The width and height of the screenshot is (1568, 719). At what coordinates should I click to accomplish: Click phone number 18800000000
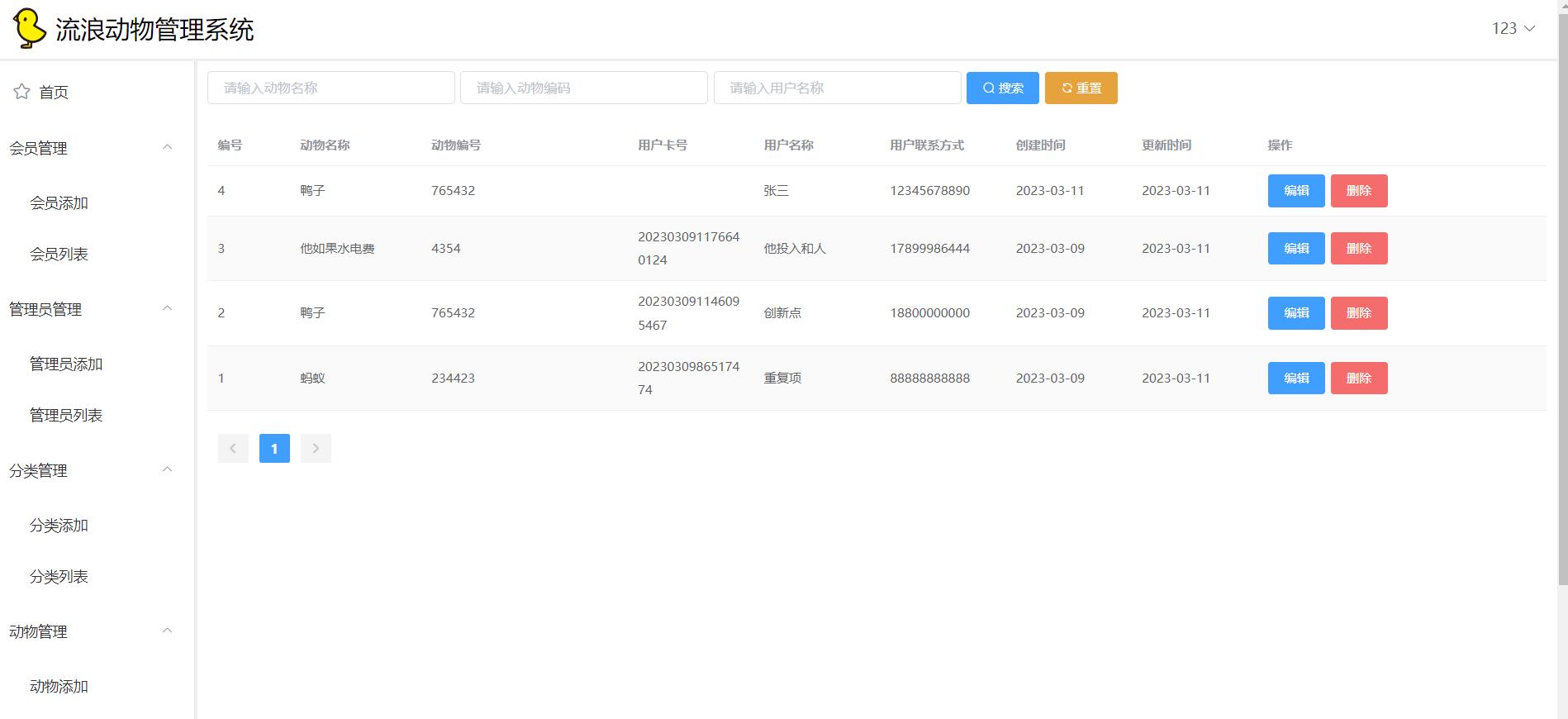point(929,313)
